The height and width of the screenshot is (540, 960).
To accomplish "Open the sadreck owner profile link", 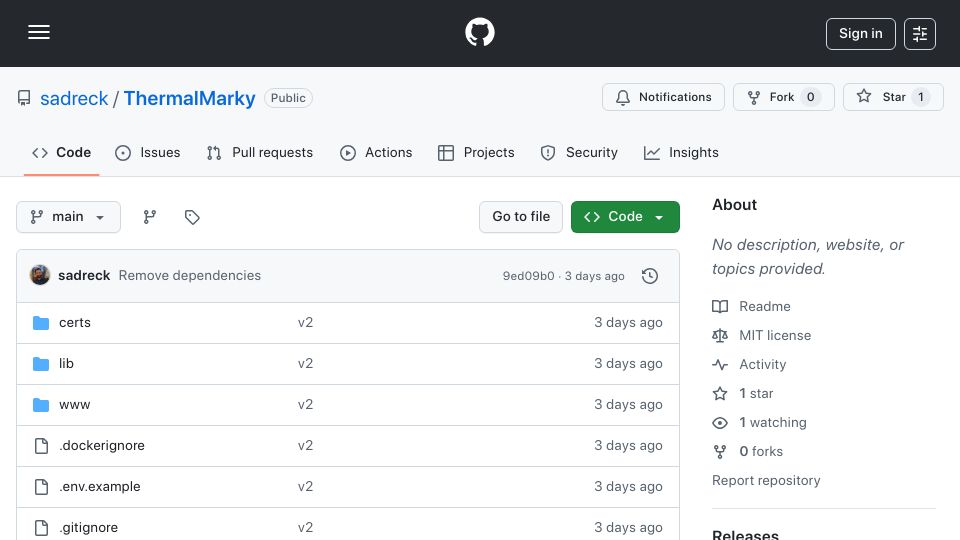I will tap(74, 99).
